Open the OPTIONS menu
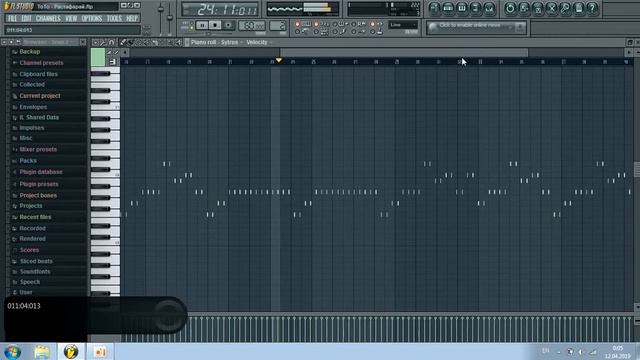The width and height of the screenshot is (640, 360). [x=91, y=19]
